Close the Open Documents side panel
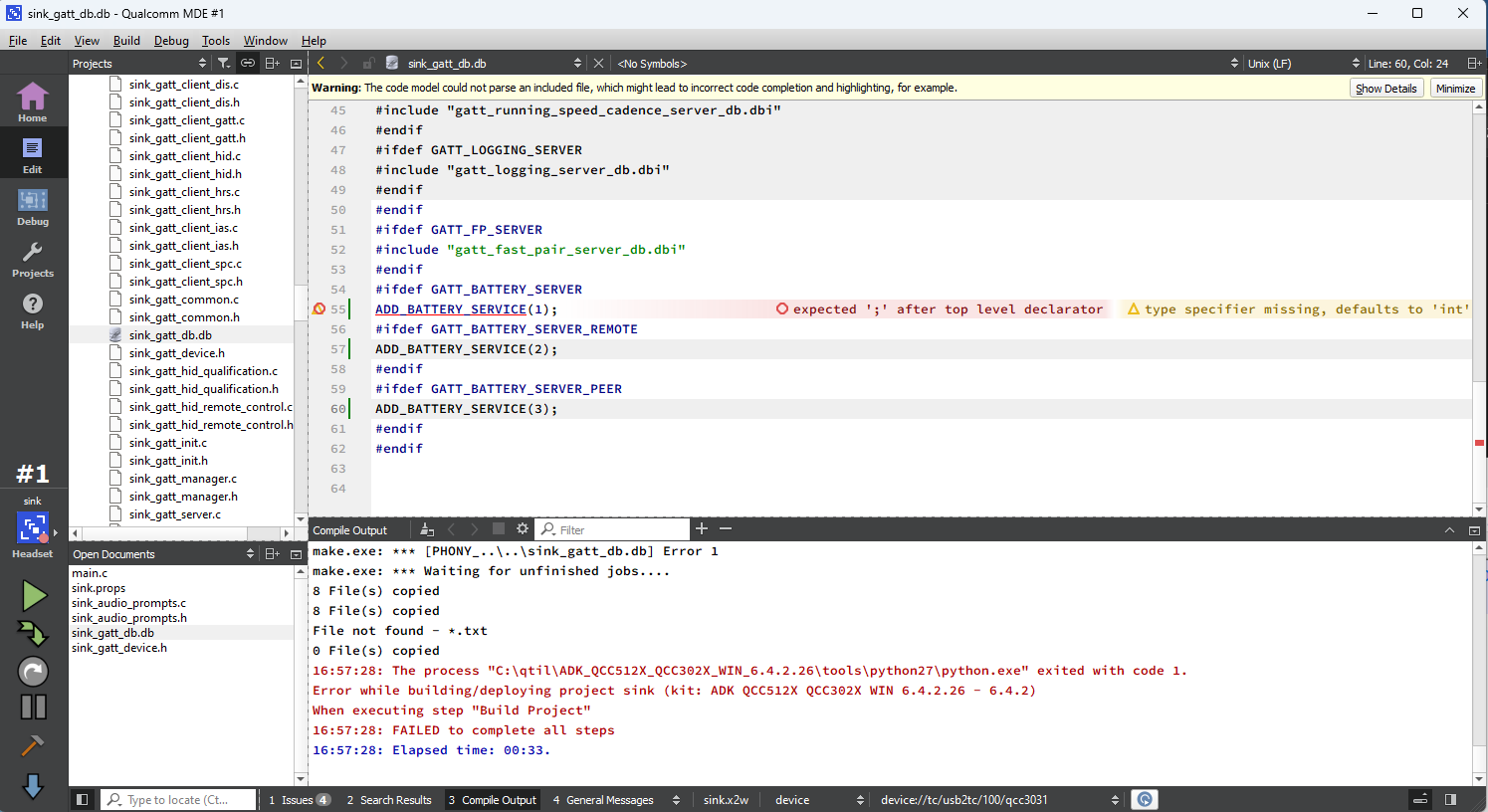Image resolution: width=1488 pixels, height=812 pixels. [x=296, y=554]
